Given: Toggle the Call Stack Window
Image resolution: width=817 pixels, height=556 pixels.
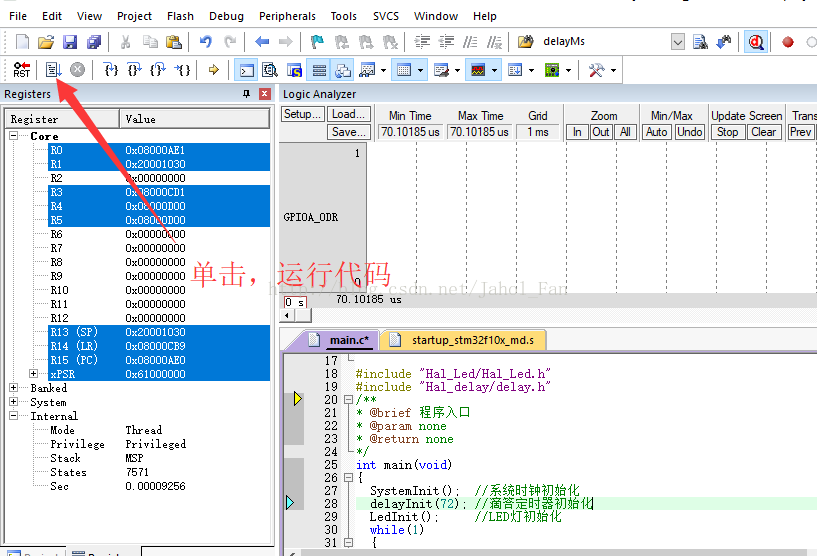Looking at the screenshot, I should 343,69.
